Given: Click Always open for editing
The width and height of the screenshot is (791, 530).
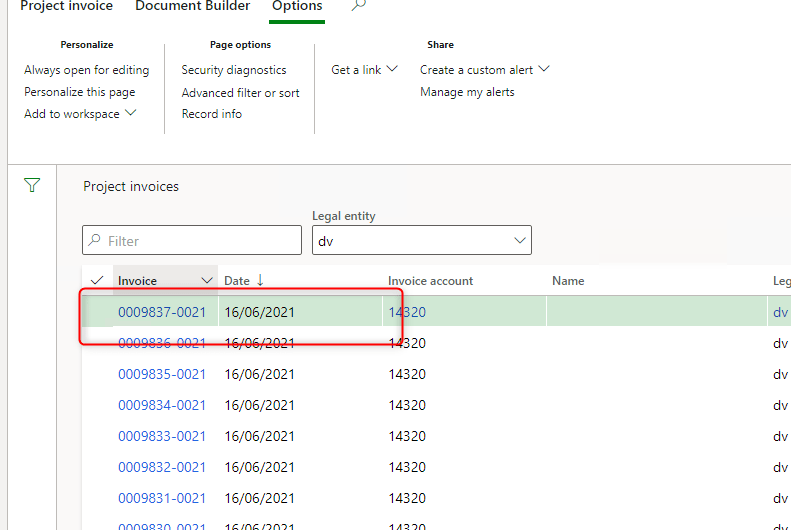Looking at the screenshot, I should (x=86, y=70).
